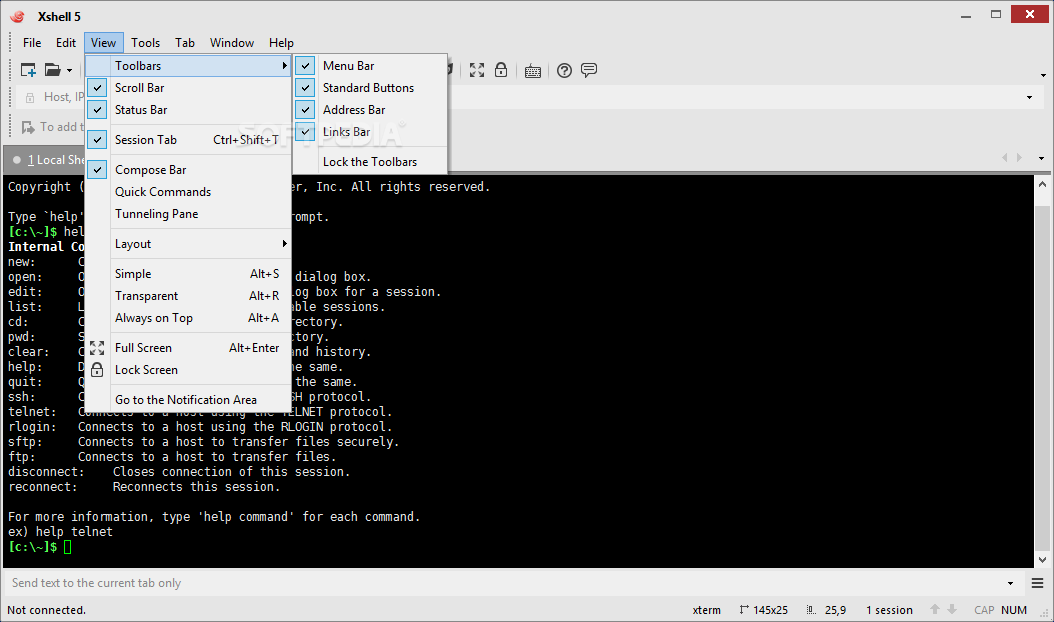This screenshot has width=1054, height=622.
Task: Click the Full Screen toolbar icon
Action: (x=477, y=70)
